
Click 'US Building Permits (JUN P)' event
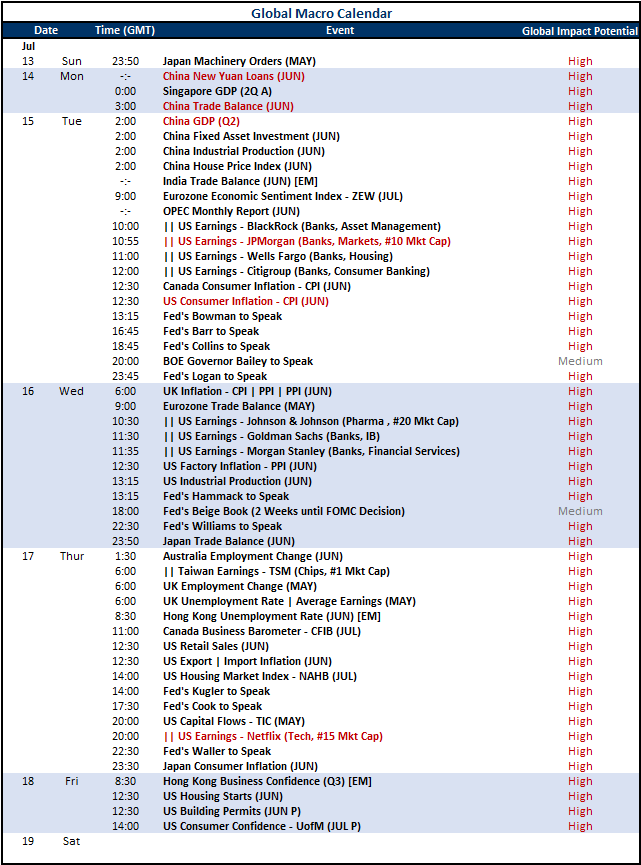pyautogui.click(x=232, y=811)
